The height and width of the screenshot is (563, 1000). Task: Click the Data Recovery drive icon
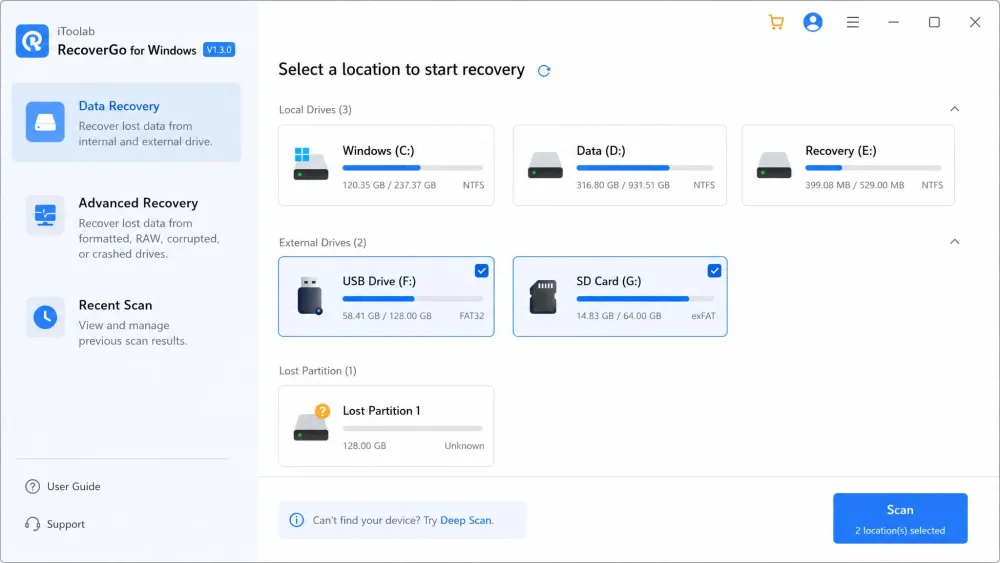pyautogui.click(x=45, y=122)
